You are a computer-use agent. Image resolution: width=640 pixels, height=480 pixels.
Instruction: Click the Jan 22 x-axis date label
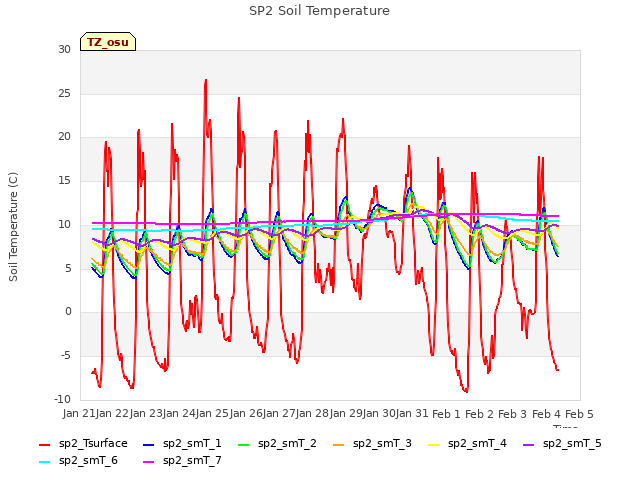click(113, 413)
